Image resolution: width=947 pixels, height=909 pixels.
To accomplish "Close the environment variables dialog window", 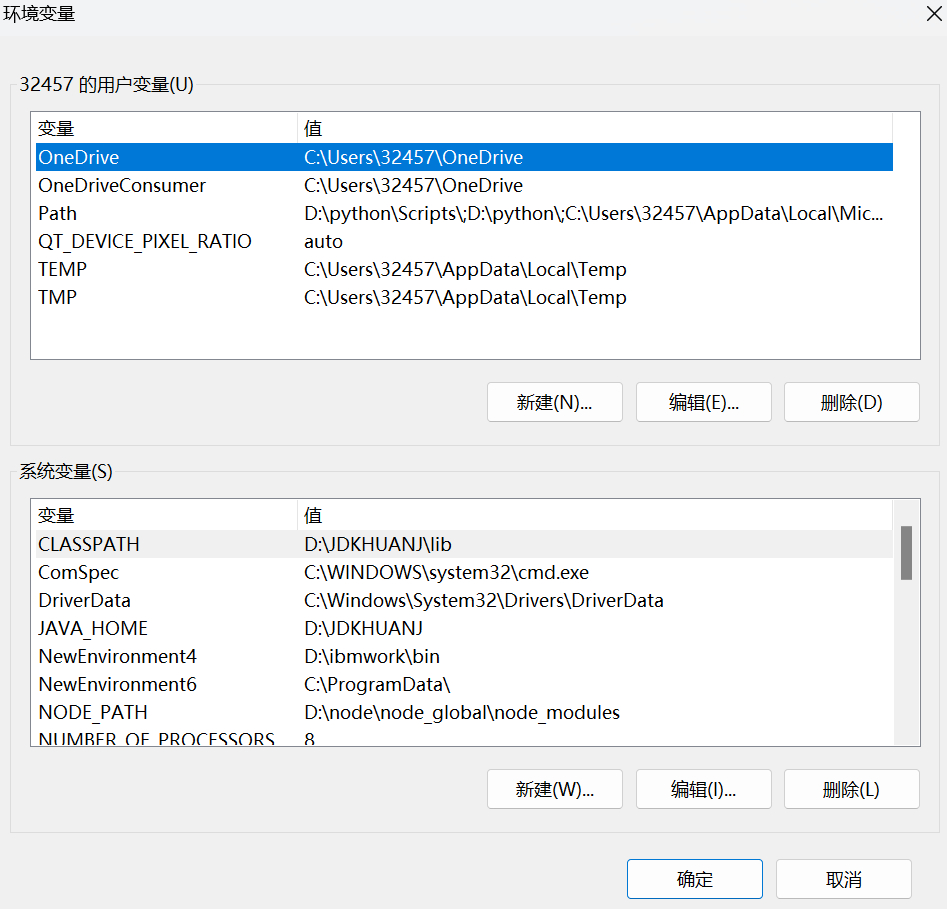I will coord(932,14).
